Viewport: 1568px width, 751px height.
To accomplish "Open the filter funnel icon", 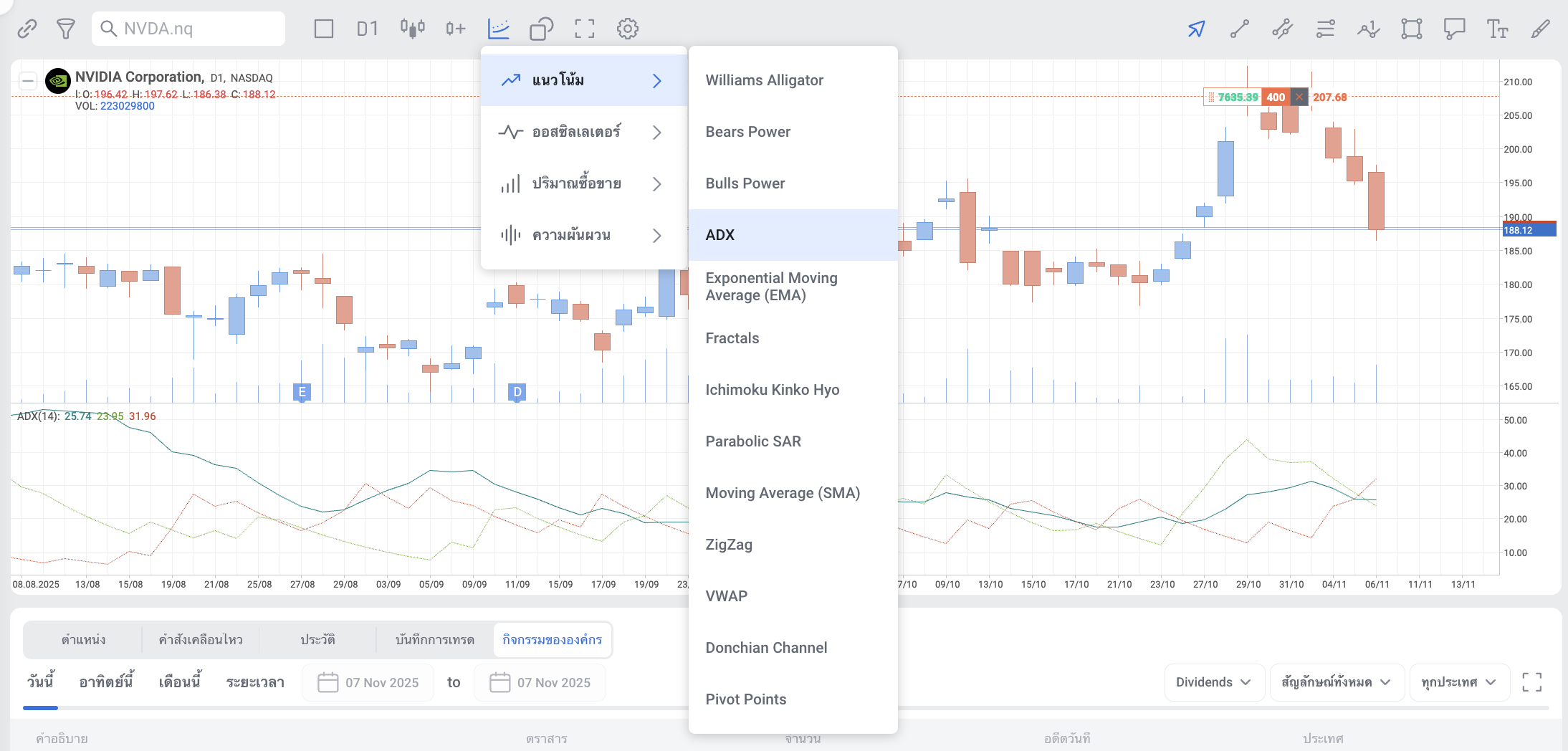I will click(66, 29).
